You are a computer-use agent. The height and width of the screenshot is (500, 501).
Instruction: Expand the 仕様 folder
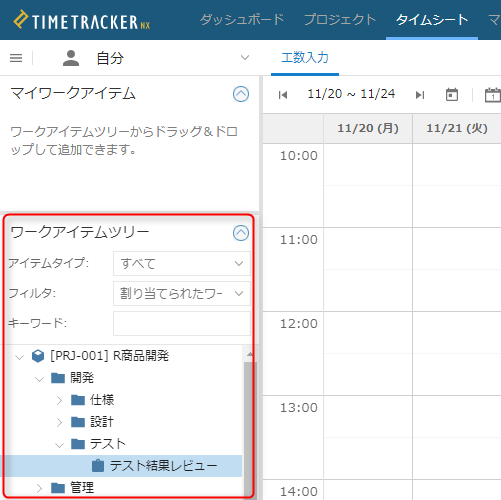(59, 400)
